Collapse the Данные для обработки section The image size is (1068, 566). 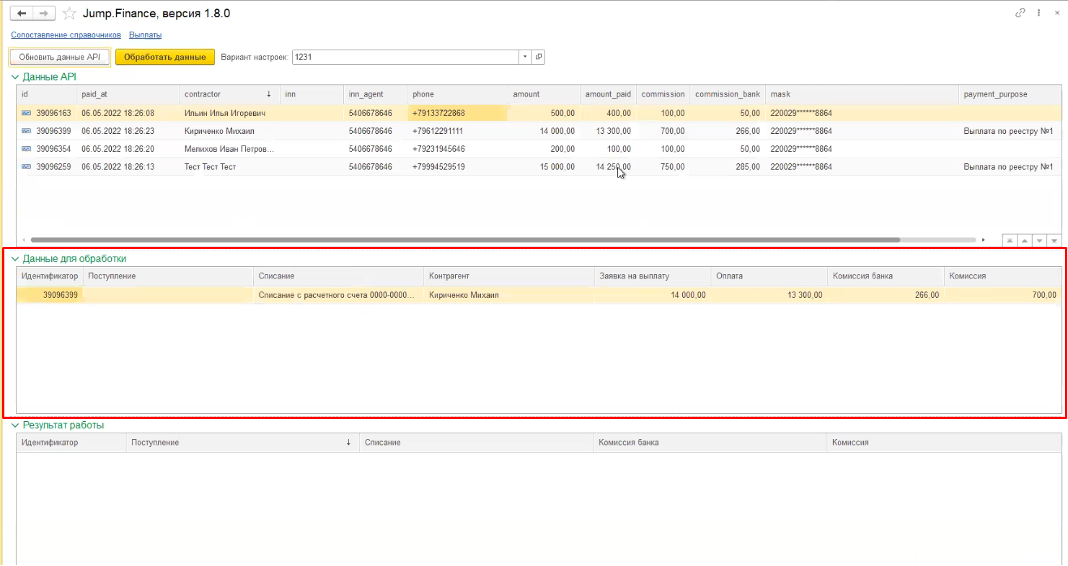click(14, 259)
